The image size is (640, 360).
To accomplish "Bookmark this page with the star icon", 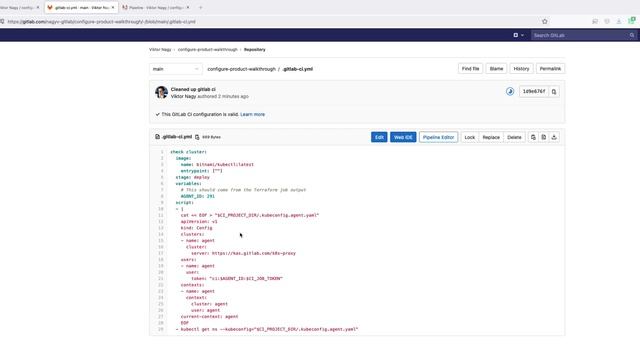I will 544,21.
